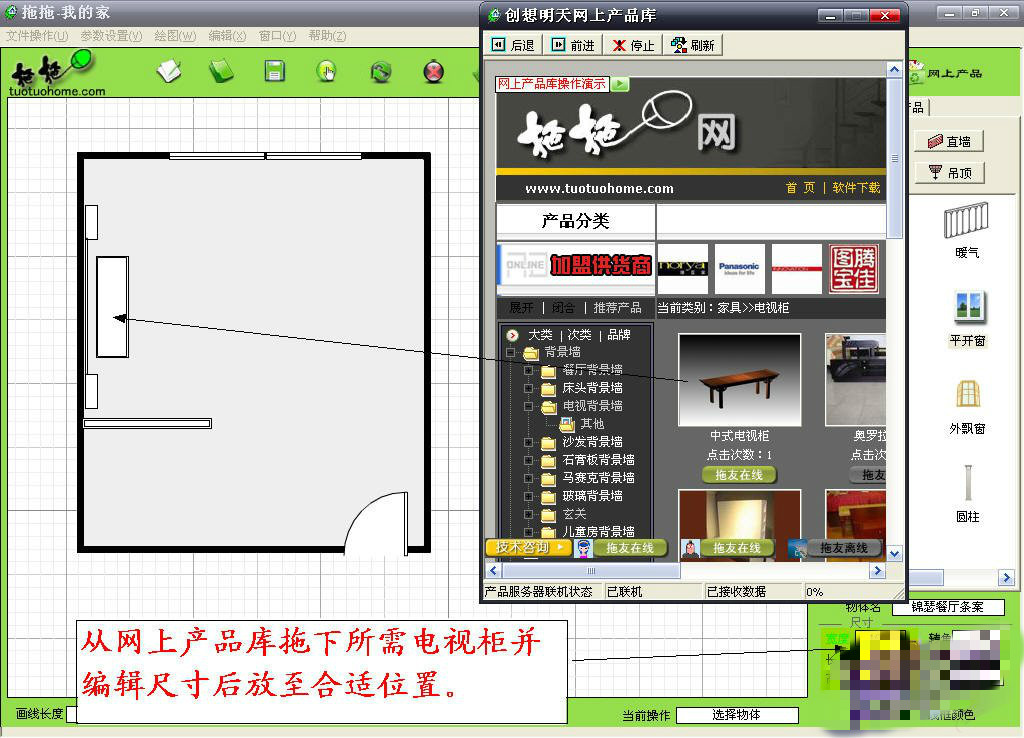Open the 帮助(Z) menu
The height and width of the screenshot is (738, 1024).
pyautogui.click(x=327, y=36)
